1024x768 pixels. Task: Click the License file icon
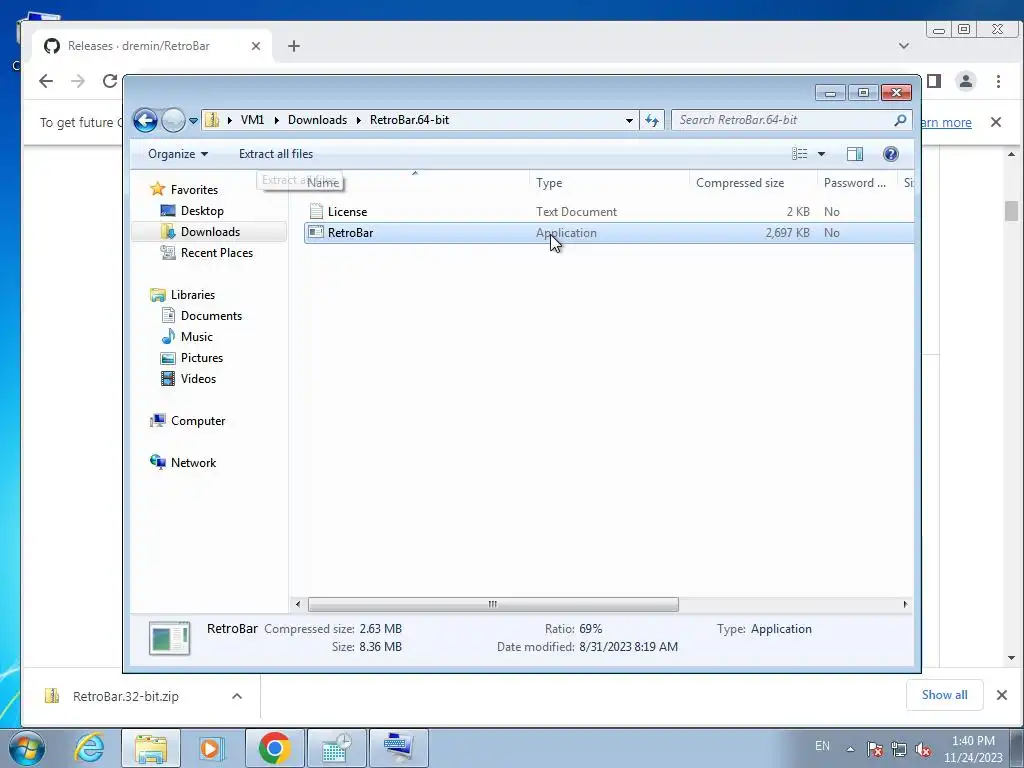316,211
